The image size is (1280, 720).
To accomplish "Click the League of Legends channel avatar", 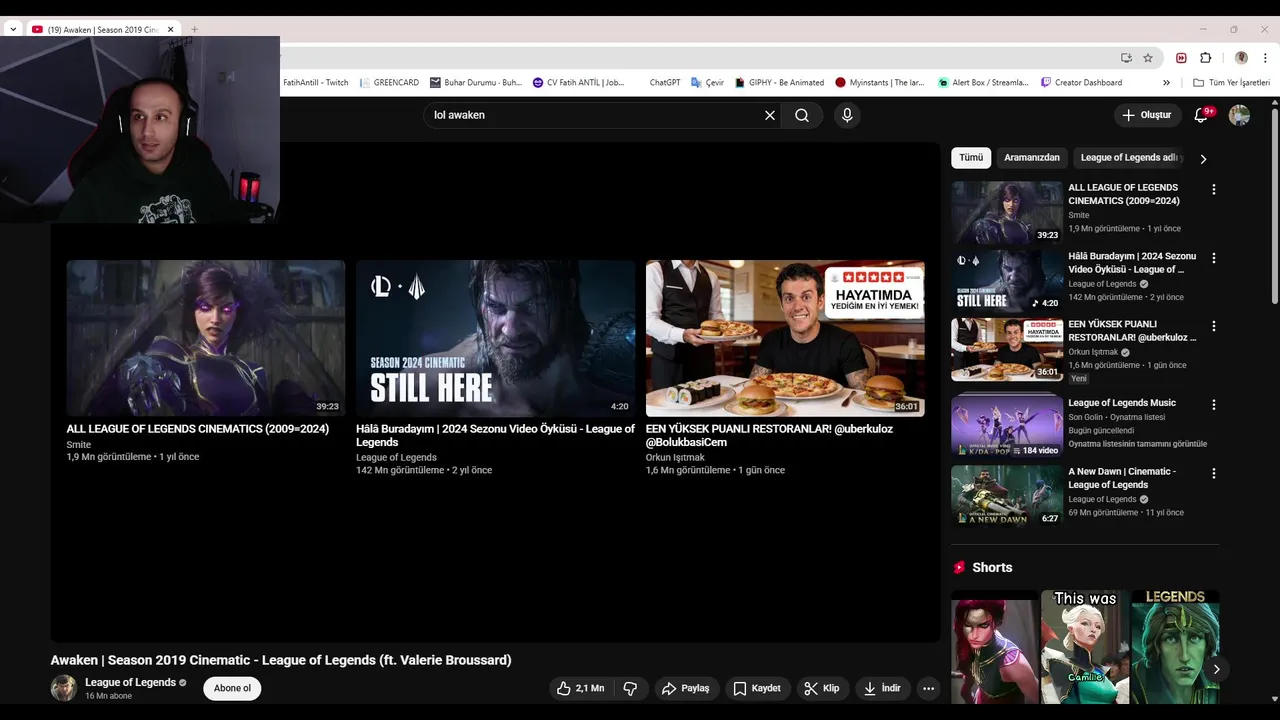I will 64,688.
